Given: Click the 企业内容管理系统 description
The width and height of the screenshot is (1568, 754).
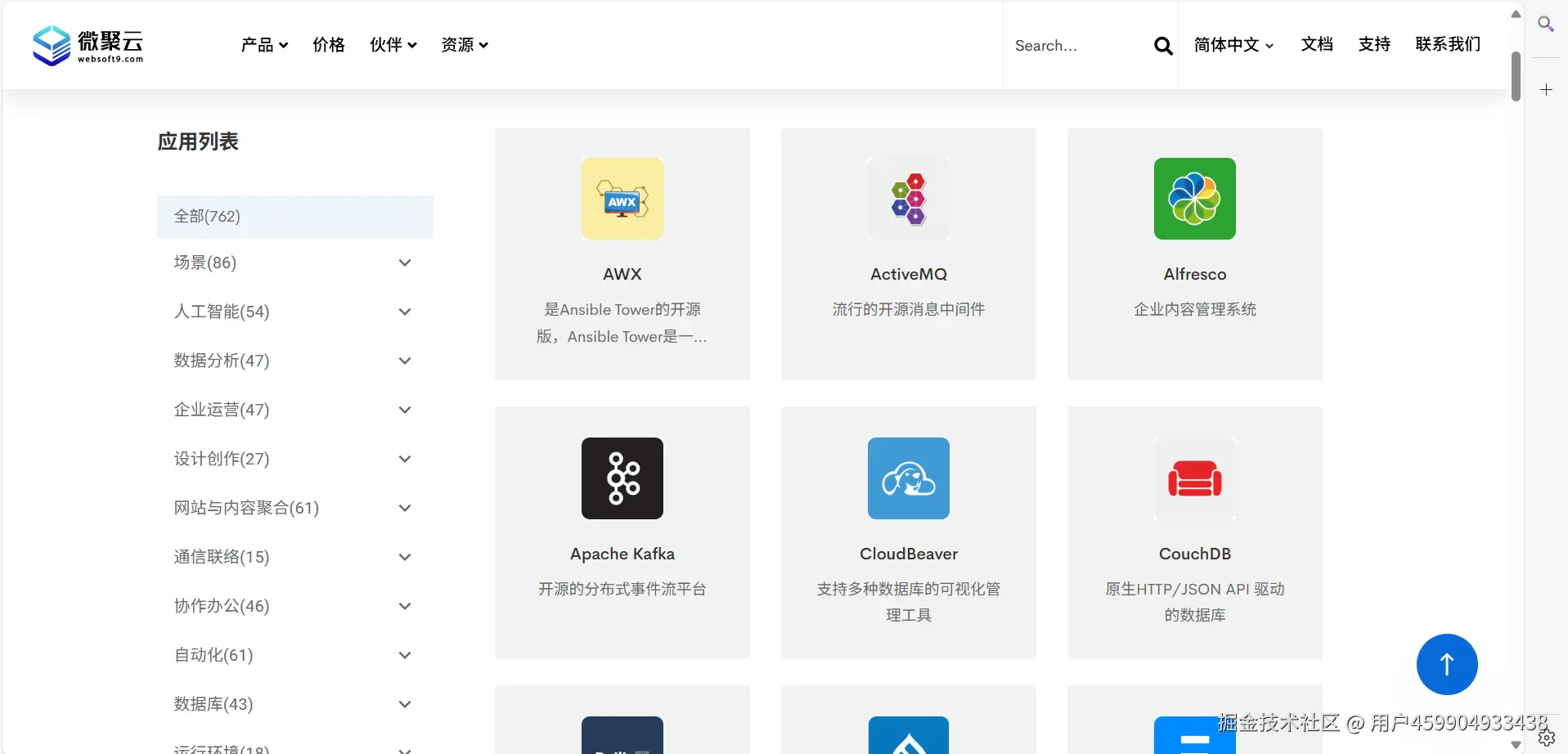Looking at the screenshot, I should pyautogui.click(x=1195, y=309).
